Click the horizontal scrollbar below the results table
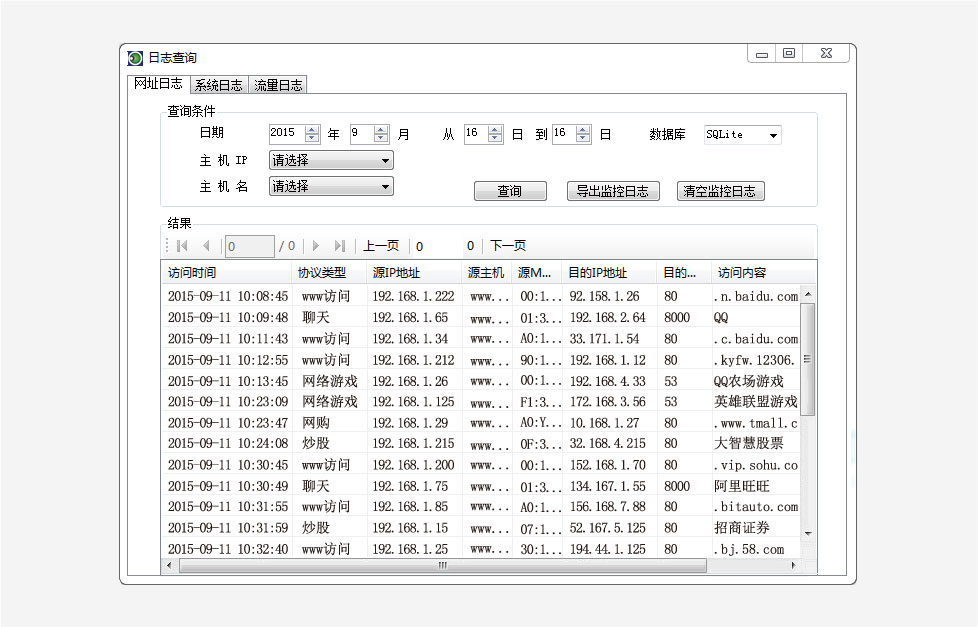Image resolution: width=978 pixels, height=627 pixels. coord(440,566)
